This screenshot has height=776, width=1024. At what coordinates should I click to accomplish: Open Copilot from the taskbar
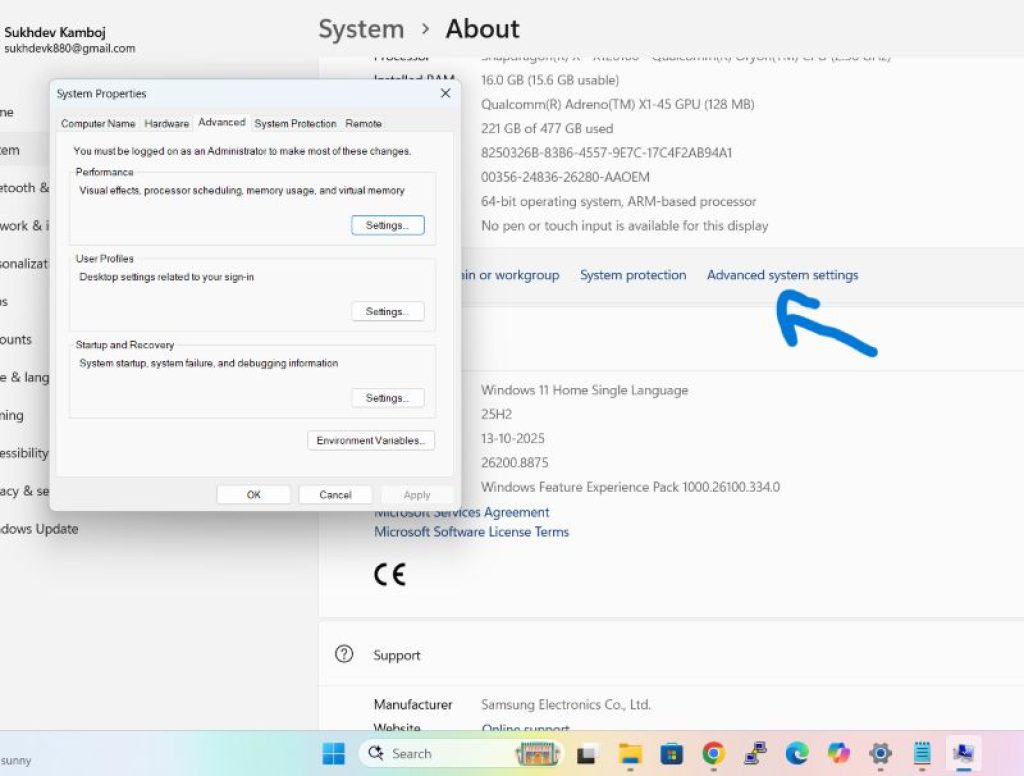coord(839,754)
